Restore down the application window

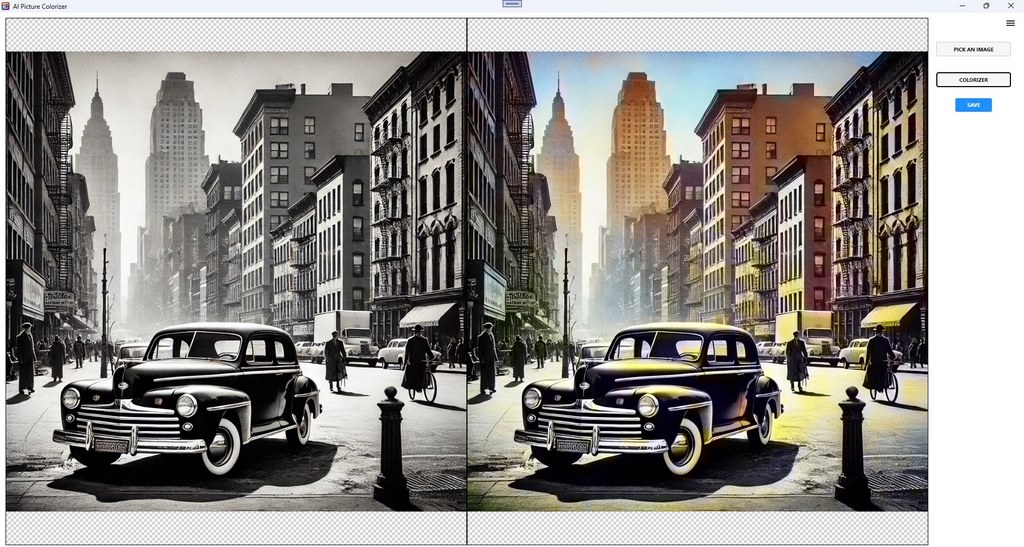point(986,6)
